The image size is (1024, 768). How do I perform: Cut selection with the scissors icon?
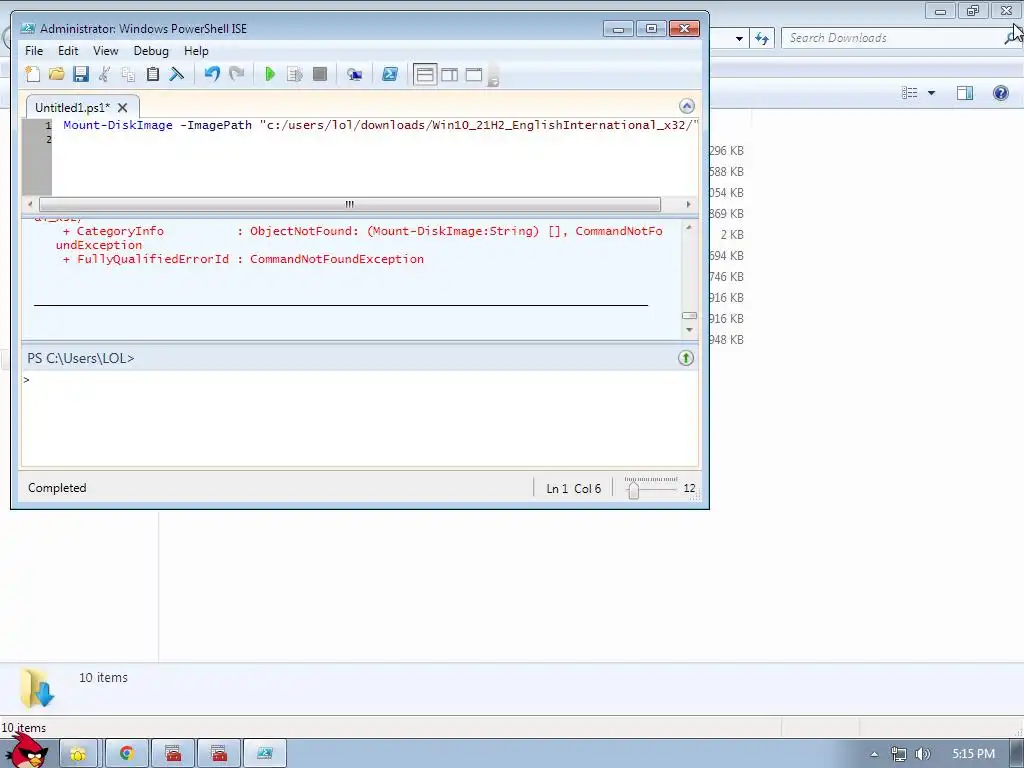(x=104, y=74)
